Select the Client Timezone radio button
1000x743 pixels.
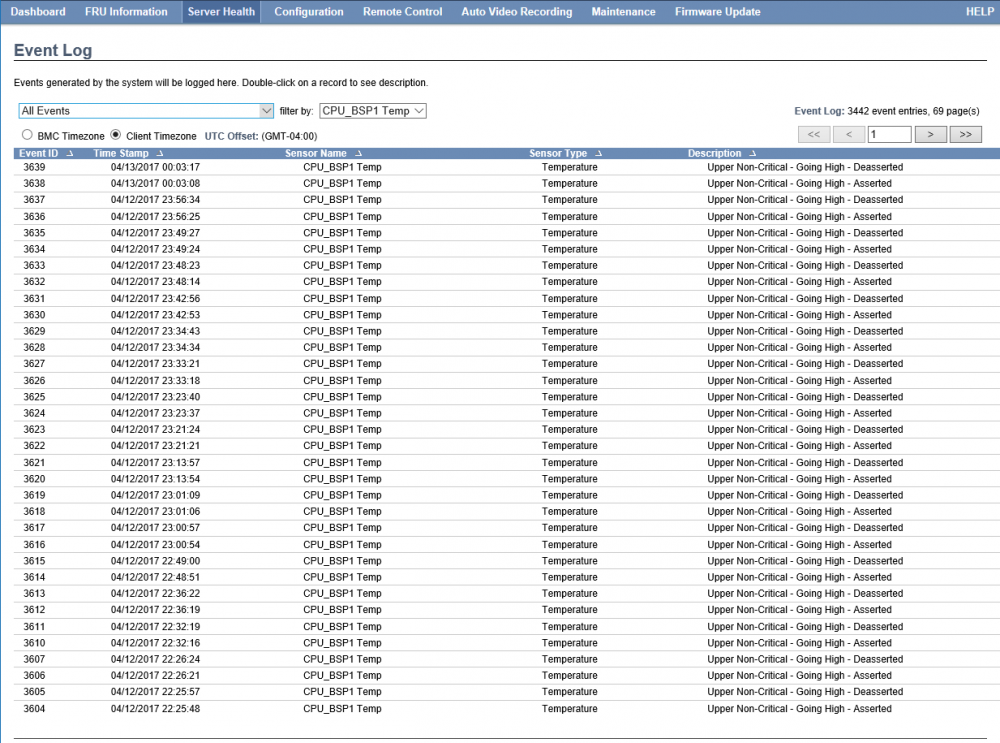pos(115,135)
